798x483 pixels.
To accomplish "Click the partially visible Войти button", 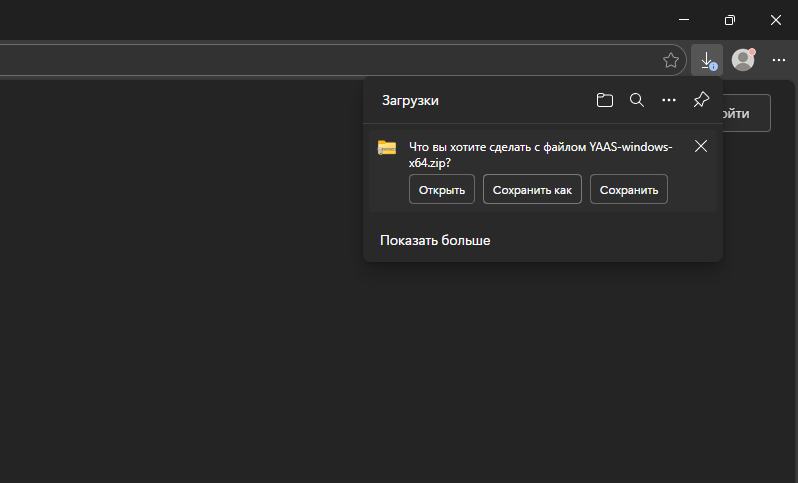I will [x=746, y=113].
